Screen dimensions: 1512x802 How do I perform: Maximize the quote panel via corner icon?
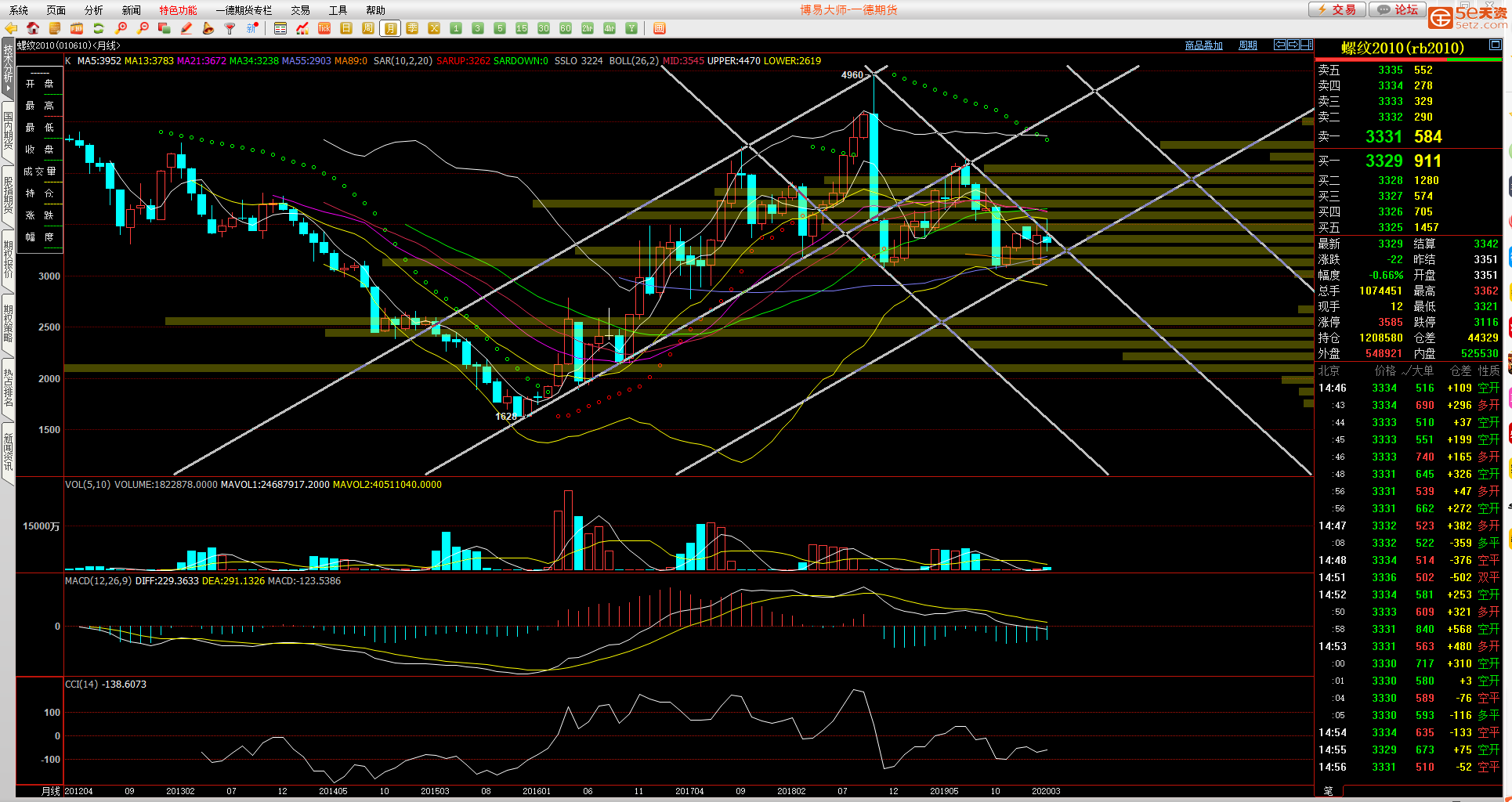point(1495,46)
